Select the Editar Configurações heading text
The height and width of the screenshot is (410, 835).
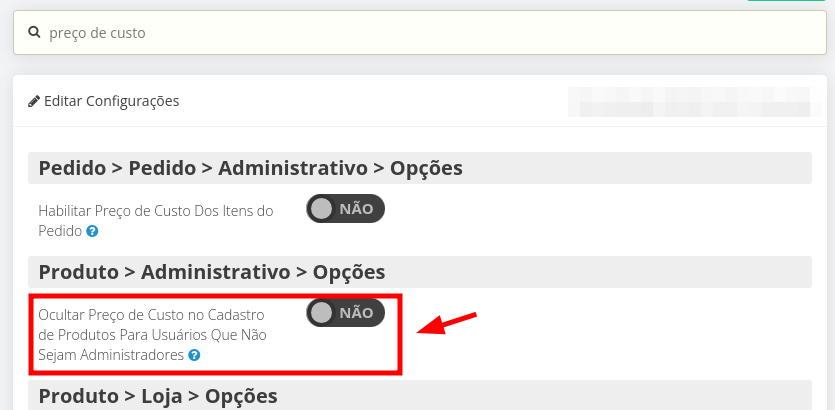point(111,101)
